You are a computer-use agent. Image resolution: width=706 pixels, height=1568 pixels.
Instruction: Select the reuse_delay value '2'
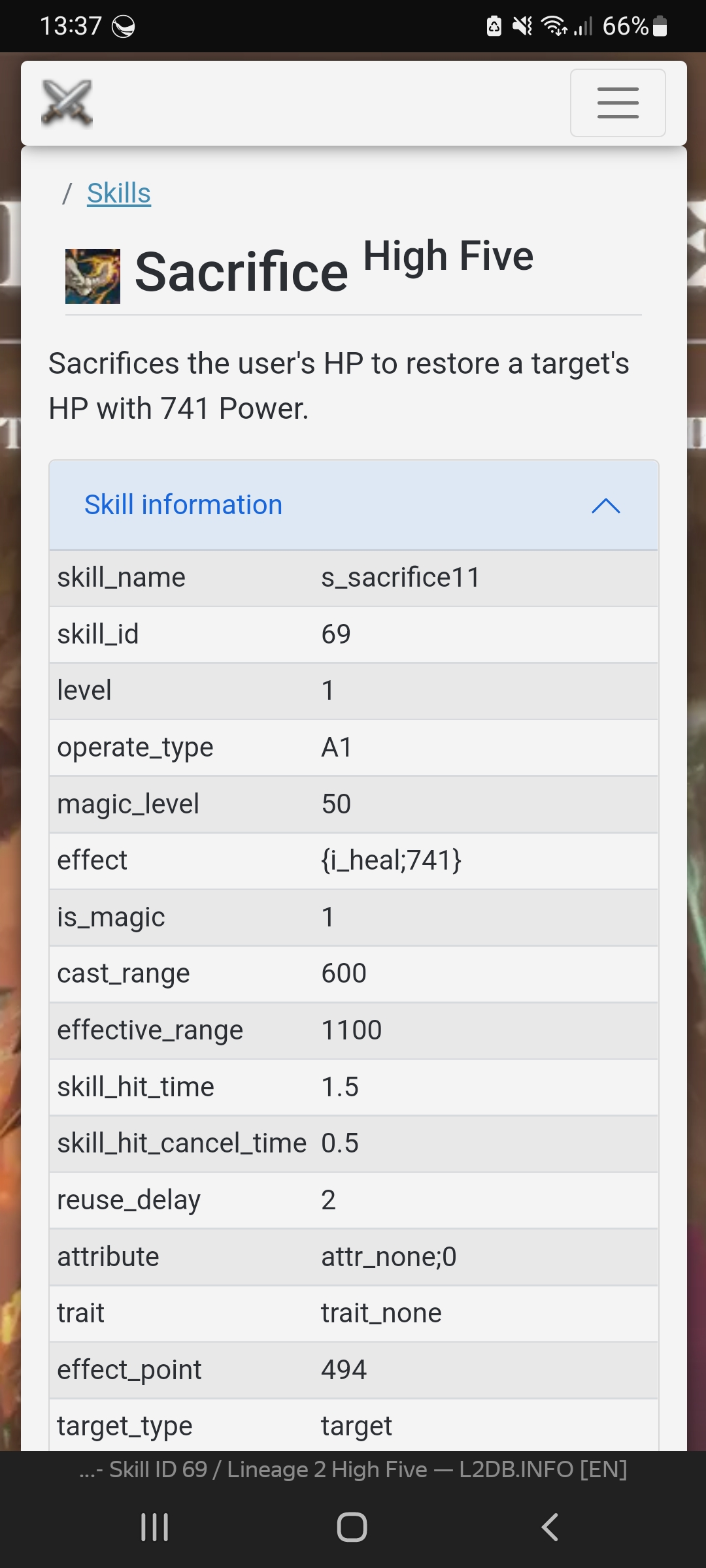tap(328, 1200)
